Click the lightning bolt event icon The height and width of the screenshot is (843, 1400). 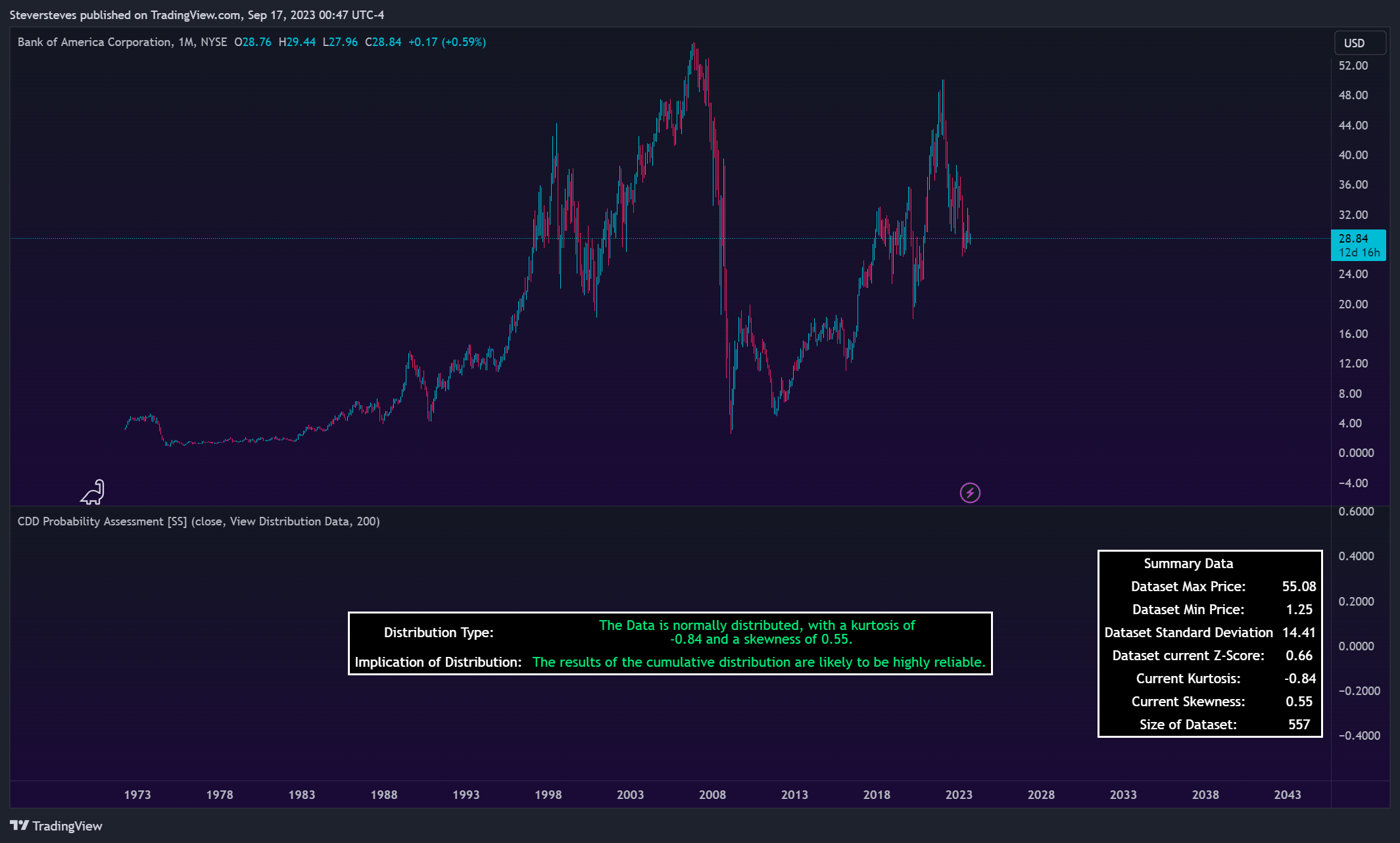click(970, 493)
